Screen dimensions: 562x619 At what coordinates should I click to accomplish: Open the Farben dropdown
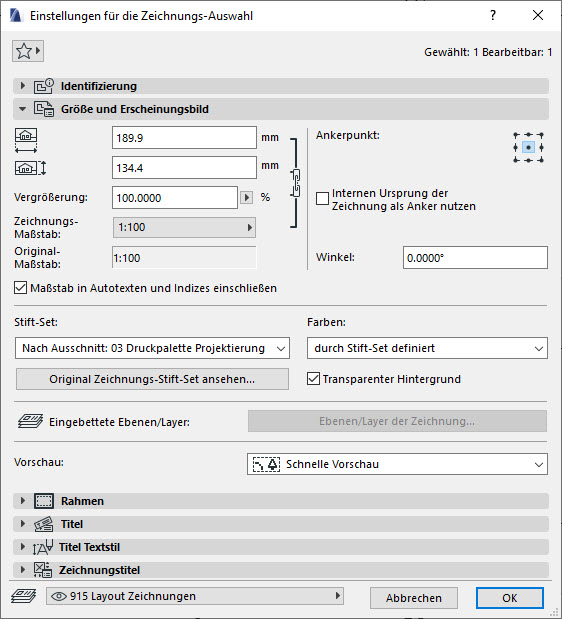pyautogui.click(x=427, y=348)
